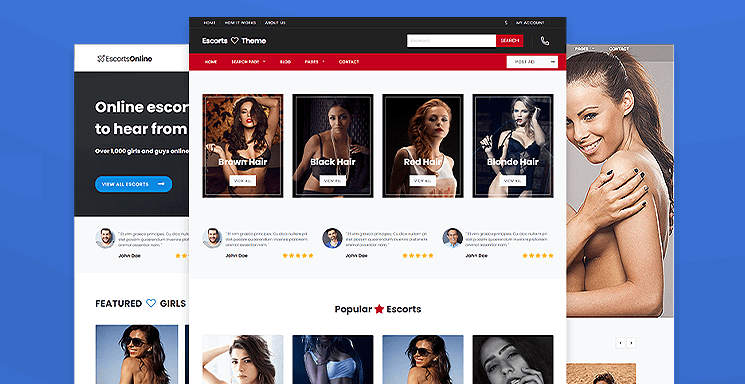Click the View All Escorts button

point(134,184)
